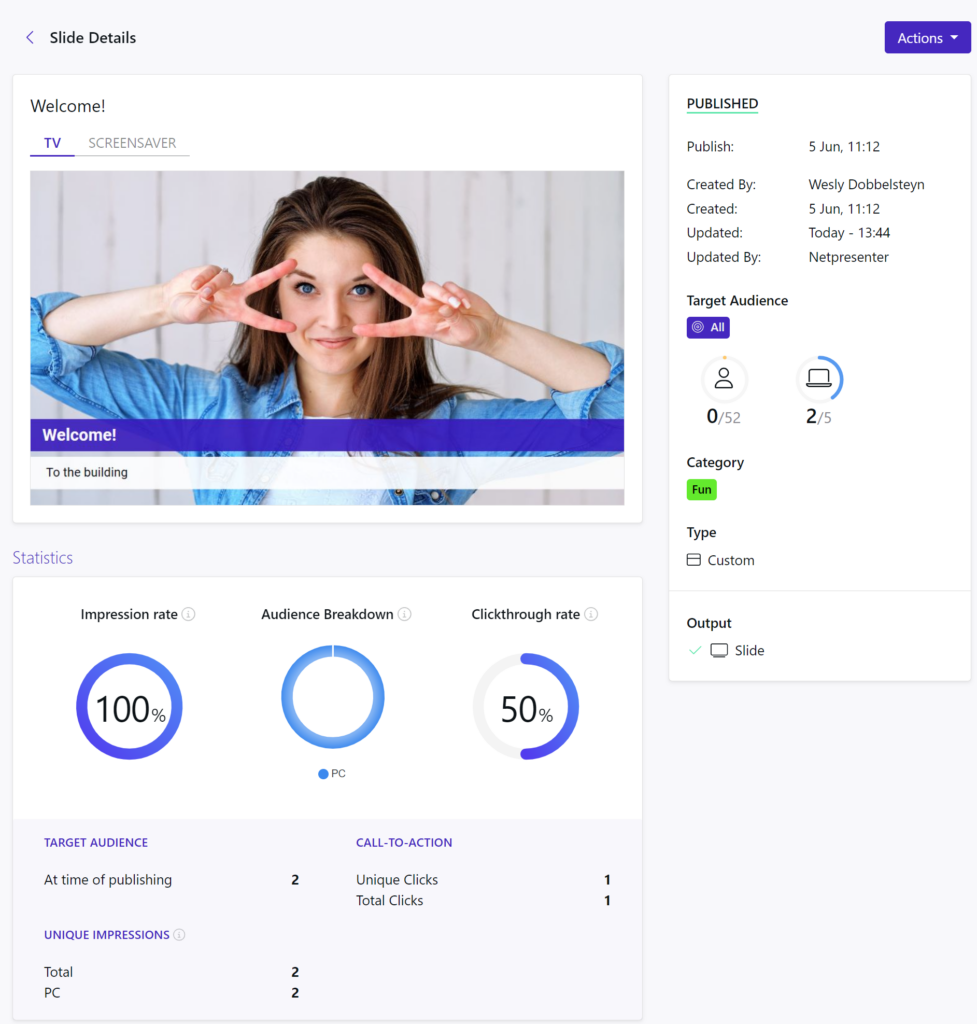
Task: Switch to the SCREENSAVER preview tab
Action: pyautogui.click(x=132, y=143)
